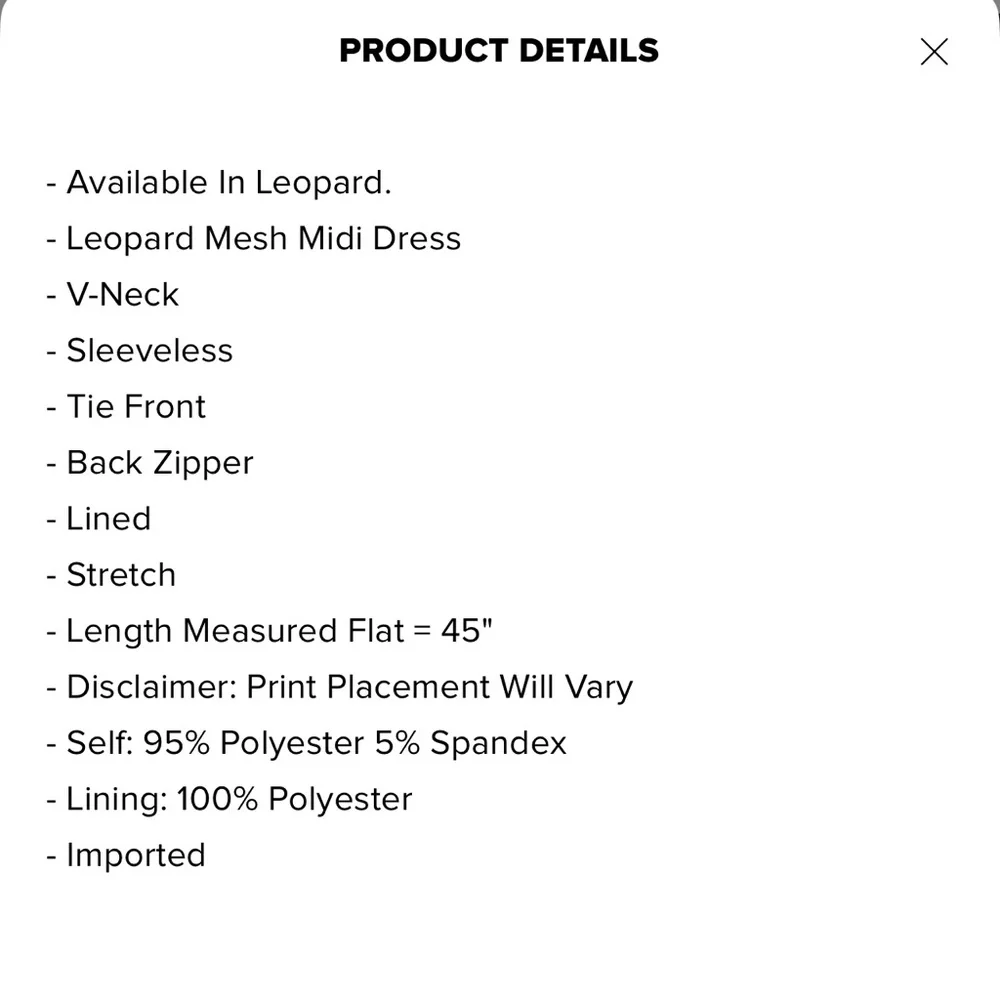This screenshot has height=1000, width=1000.
Task: Click the Imported detail line
Action: tap(135, 855)
